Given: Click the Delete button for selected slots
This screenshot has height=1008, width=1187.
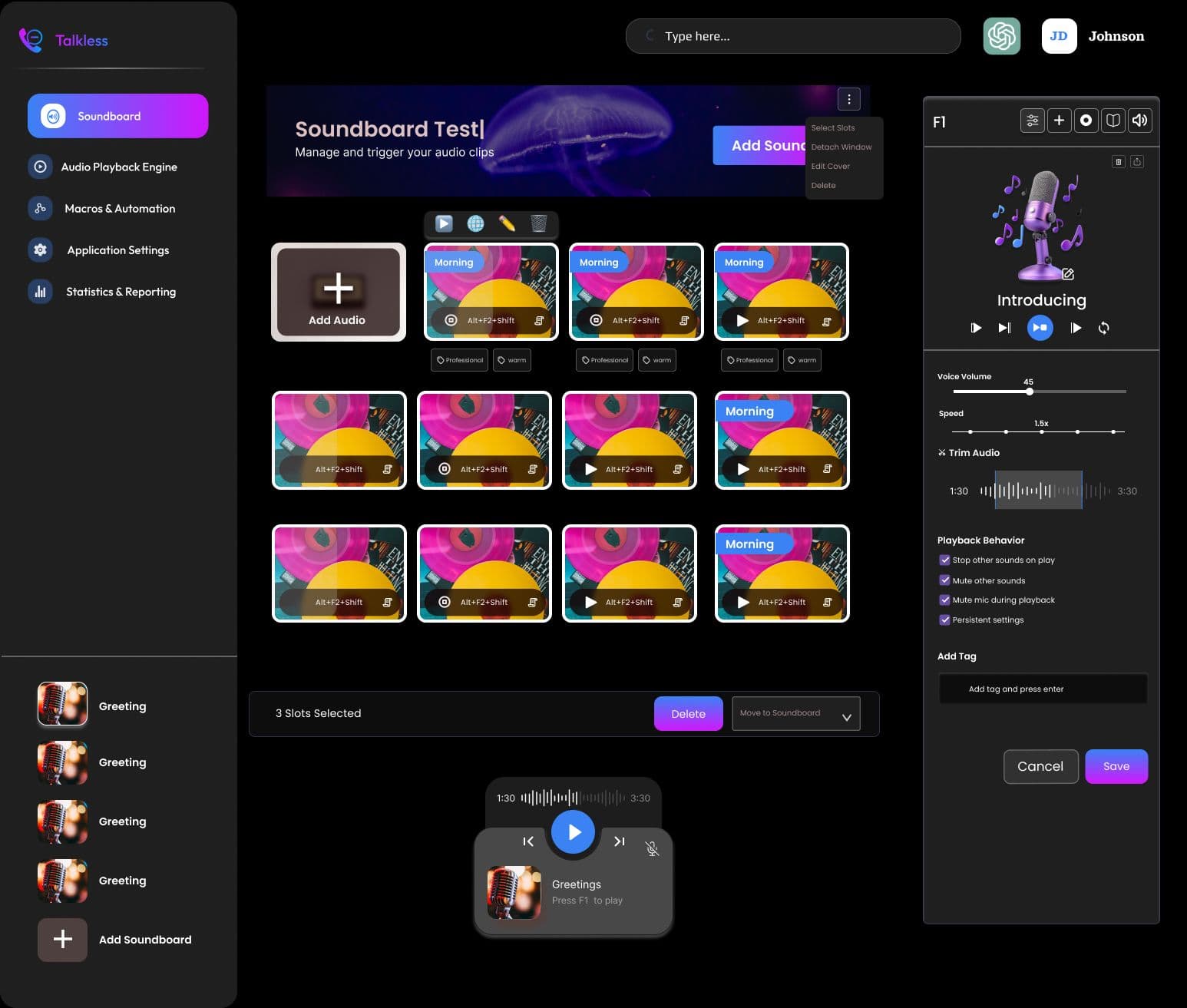Looking at the screenshot, I should pos(688,713).
